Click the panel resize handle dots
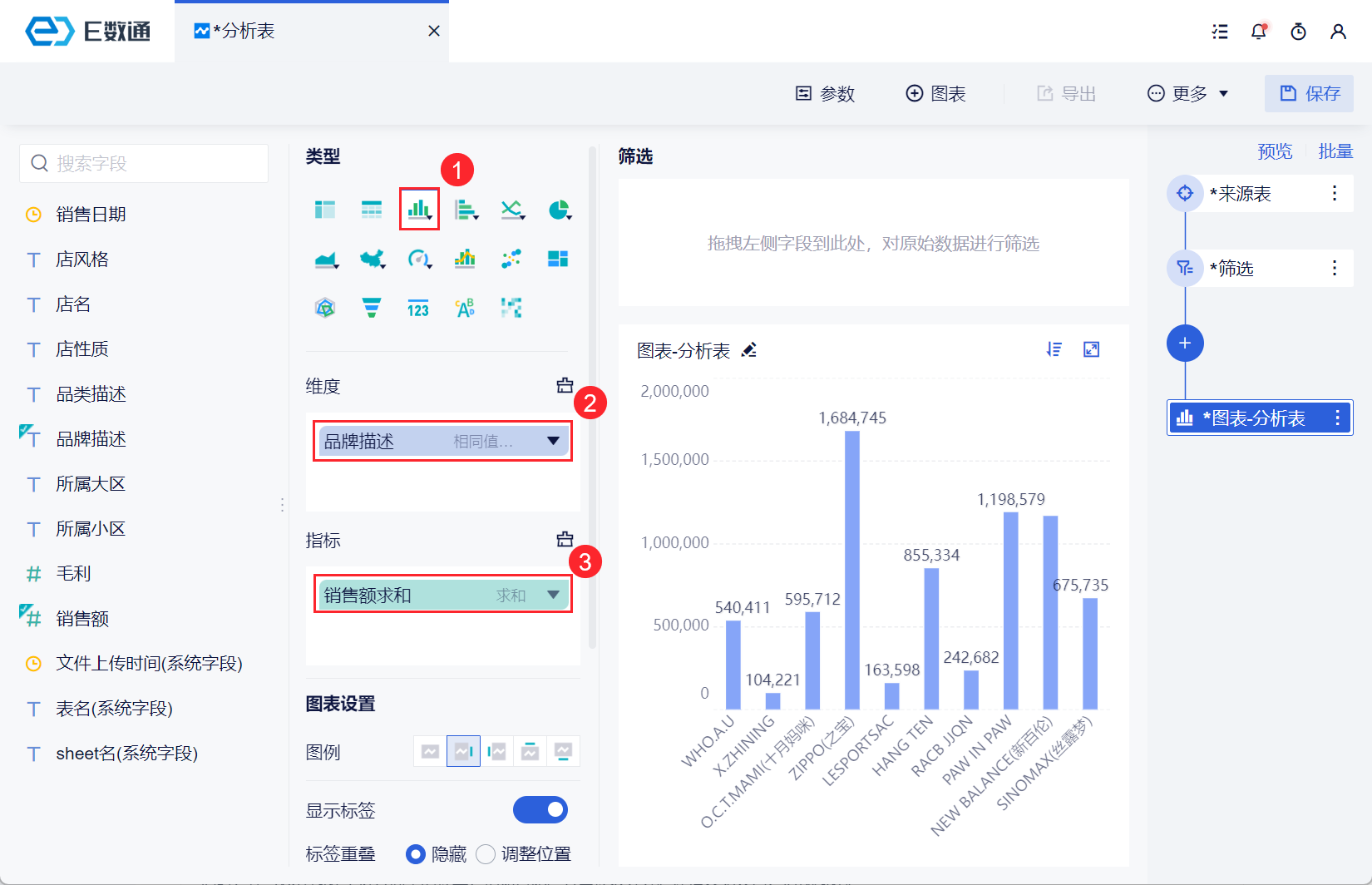This screenshot has width=1372, height=885. click(283, 505)
